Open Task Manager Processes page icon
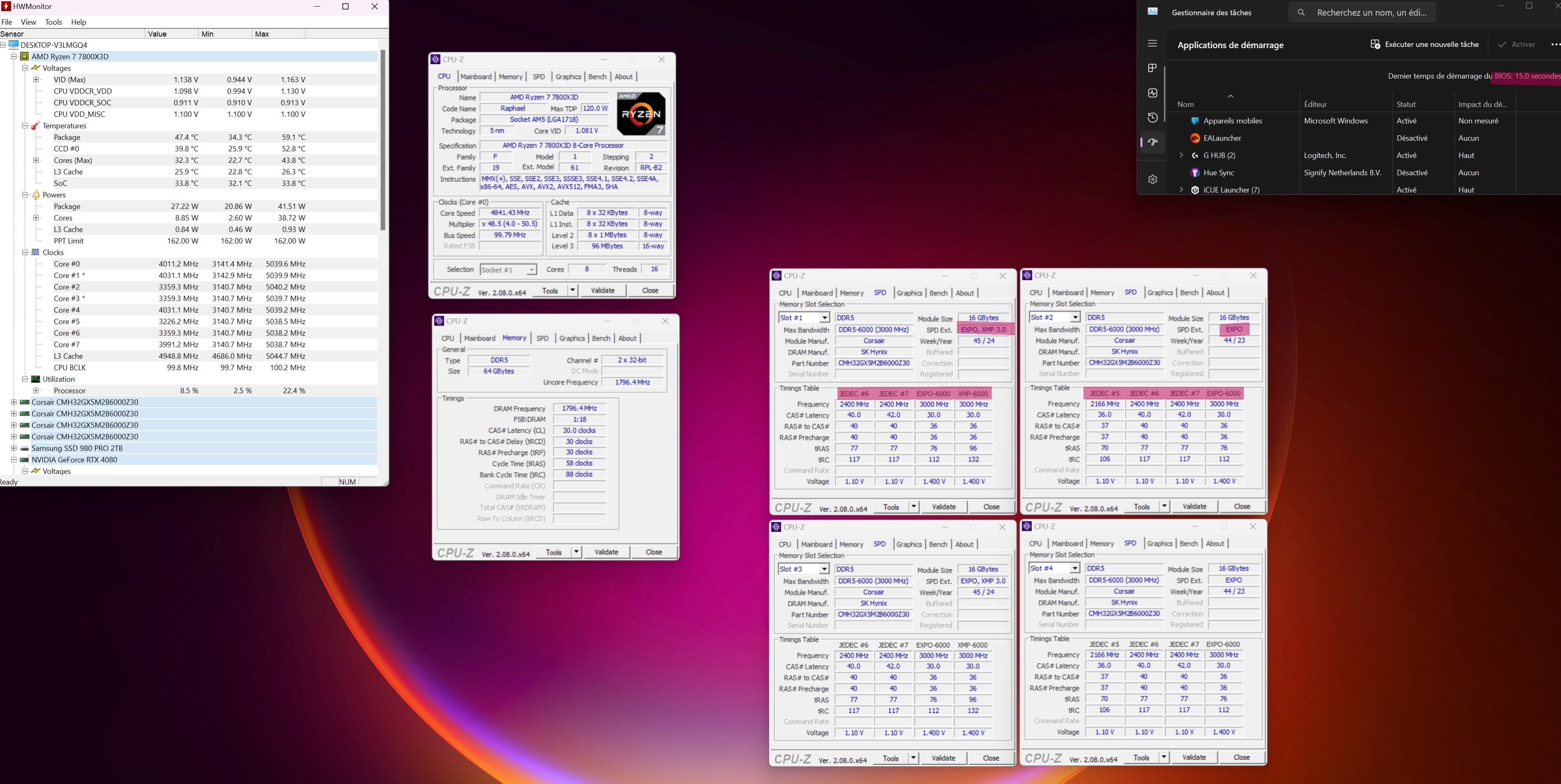This screenshot has height=784, width=1561. point(1152,68)
